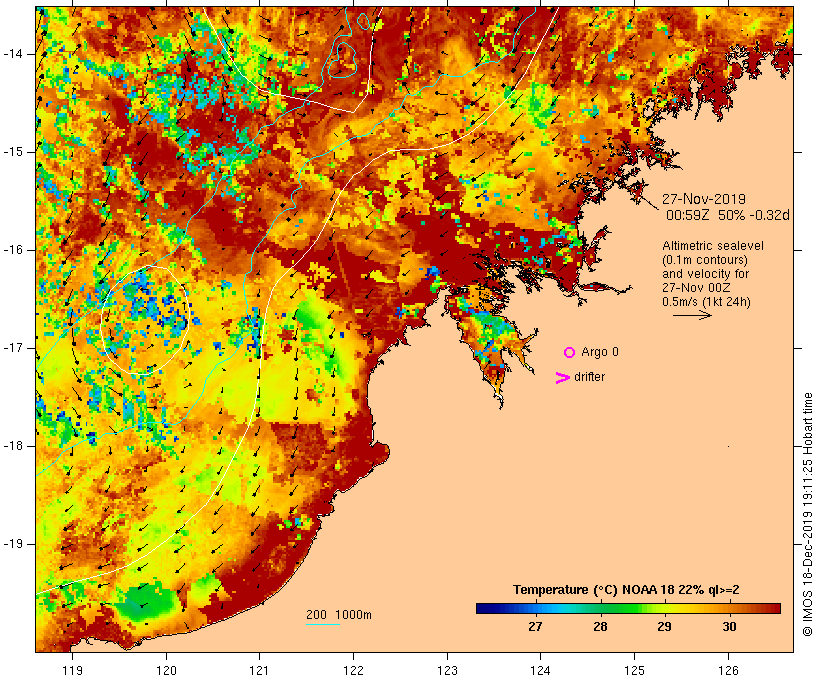
Task: Click the "200 1000m" depth contour label
Action: 339,615
